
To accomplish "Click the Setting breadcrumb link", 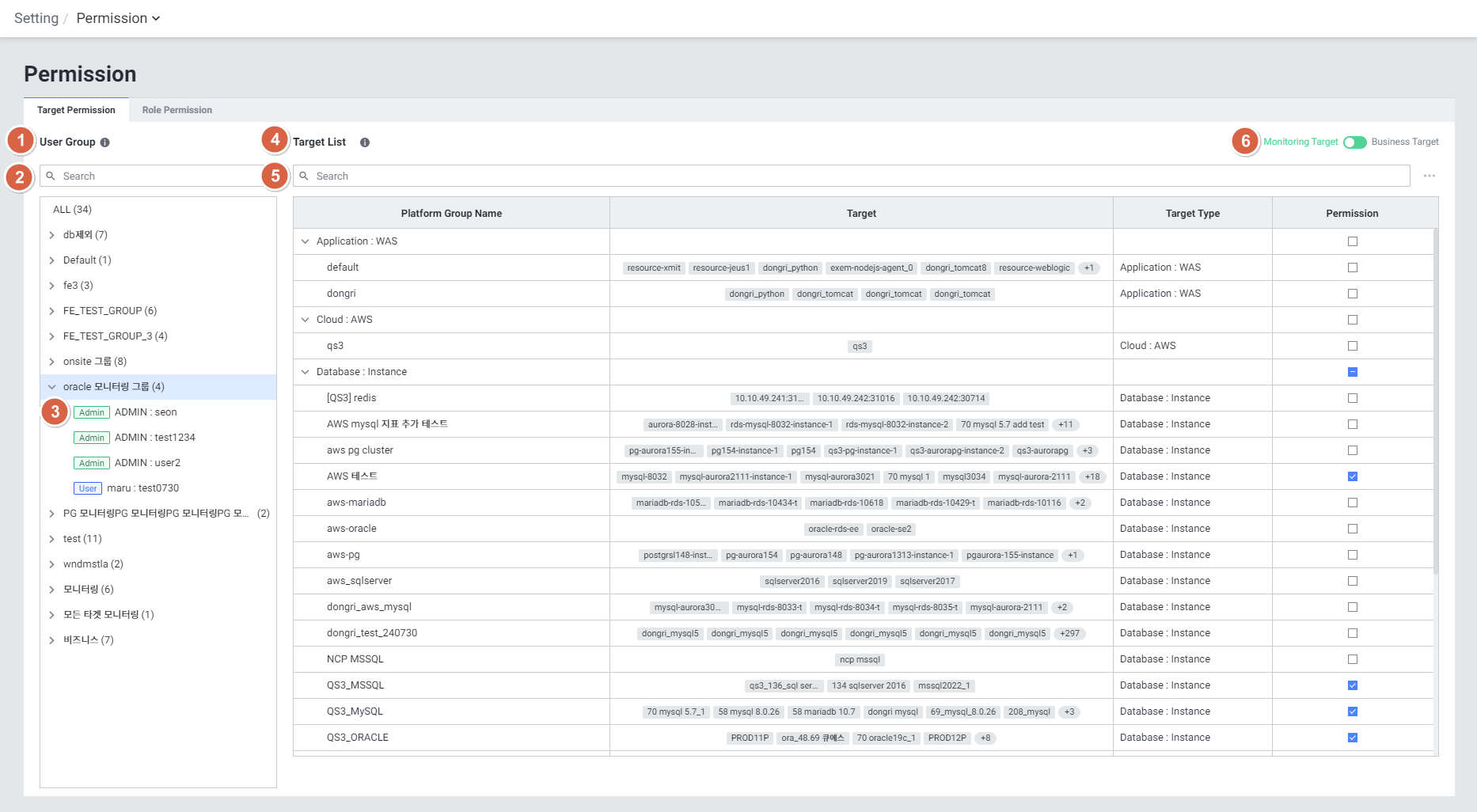I will (36, 18).
